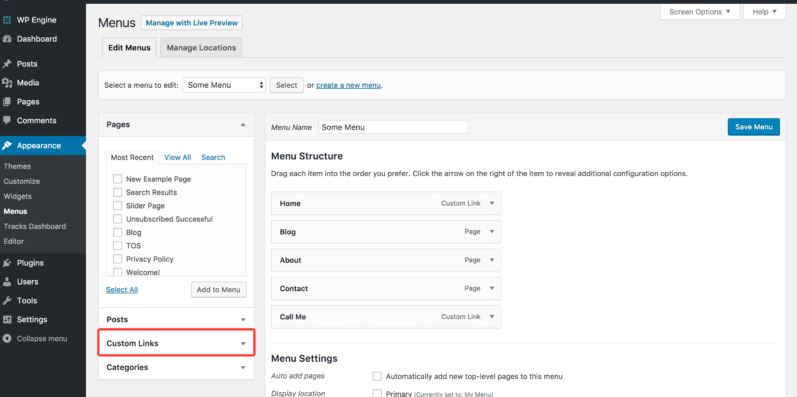Check the New Example Page checkbox
This screenshot has width=797, height=397.
tap(117, 179)
